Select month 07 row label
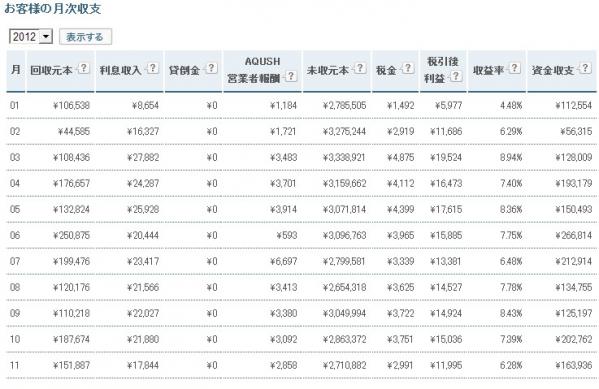Viewport: 599px width, 389px height. click(15, 261)
